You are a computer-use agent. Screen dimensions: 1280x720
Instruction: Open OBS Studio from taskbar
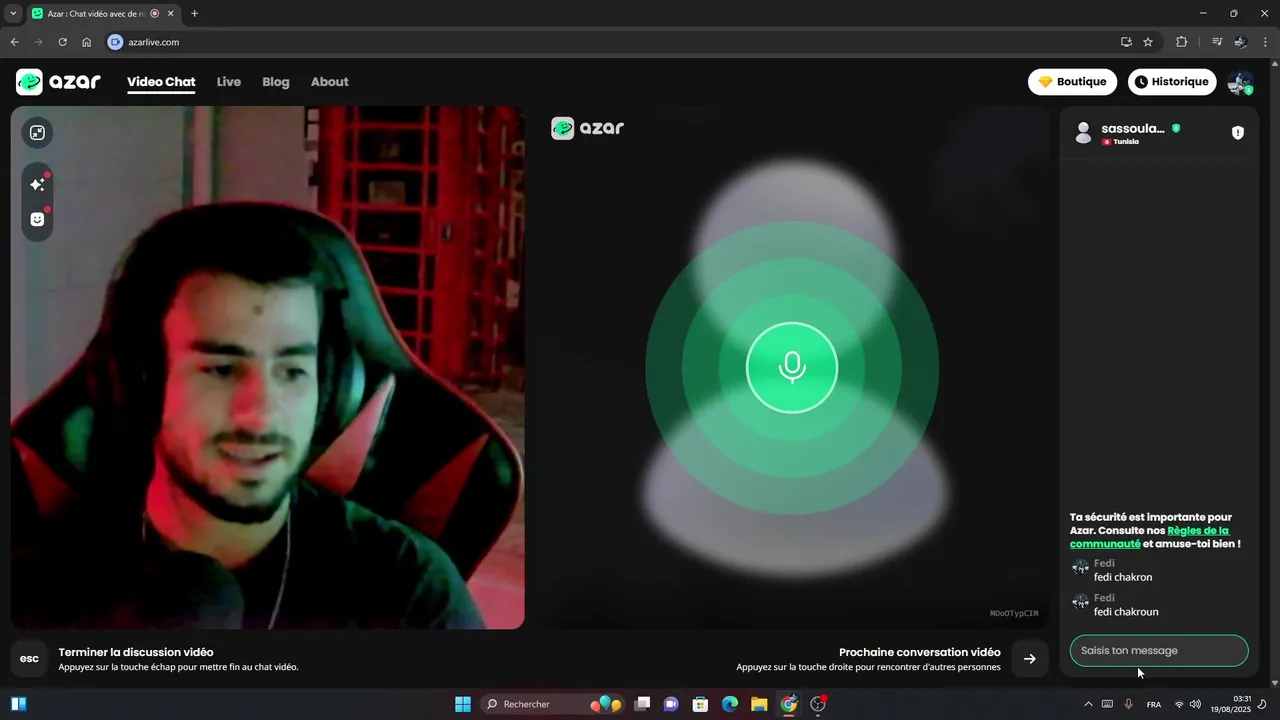pyautogui.click(x=818, y=704)
